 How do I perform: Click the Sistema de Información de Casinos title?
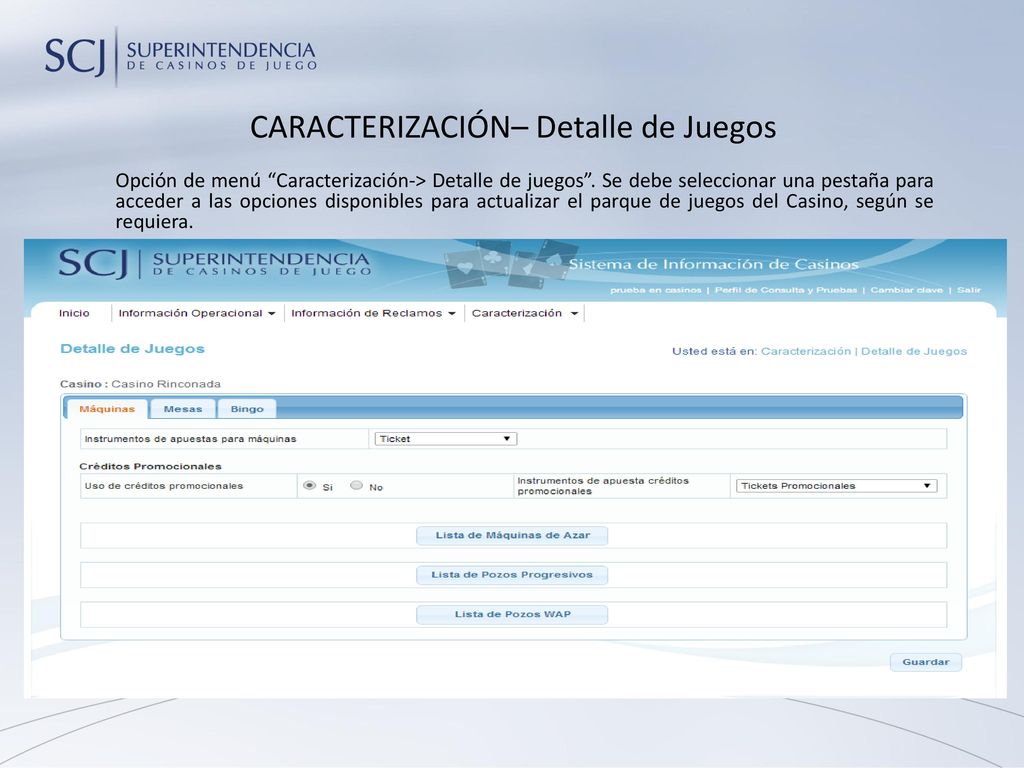tap(713, 264)
